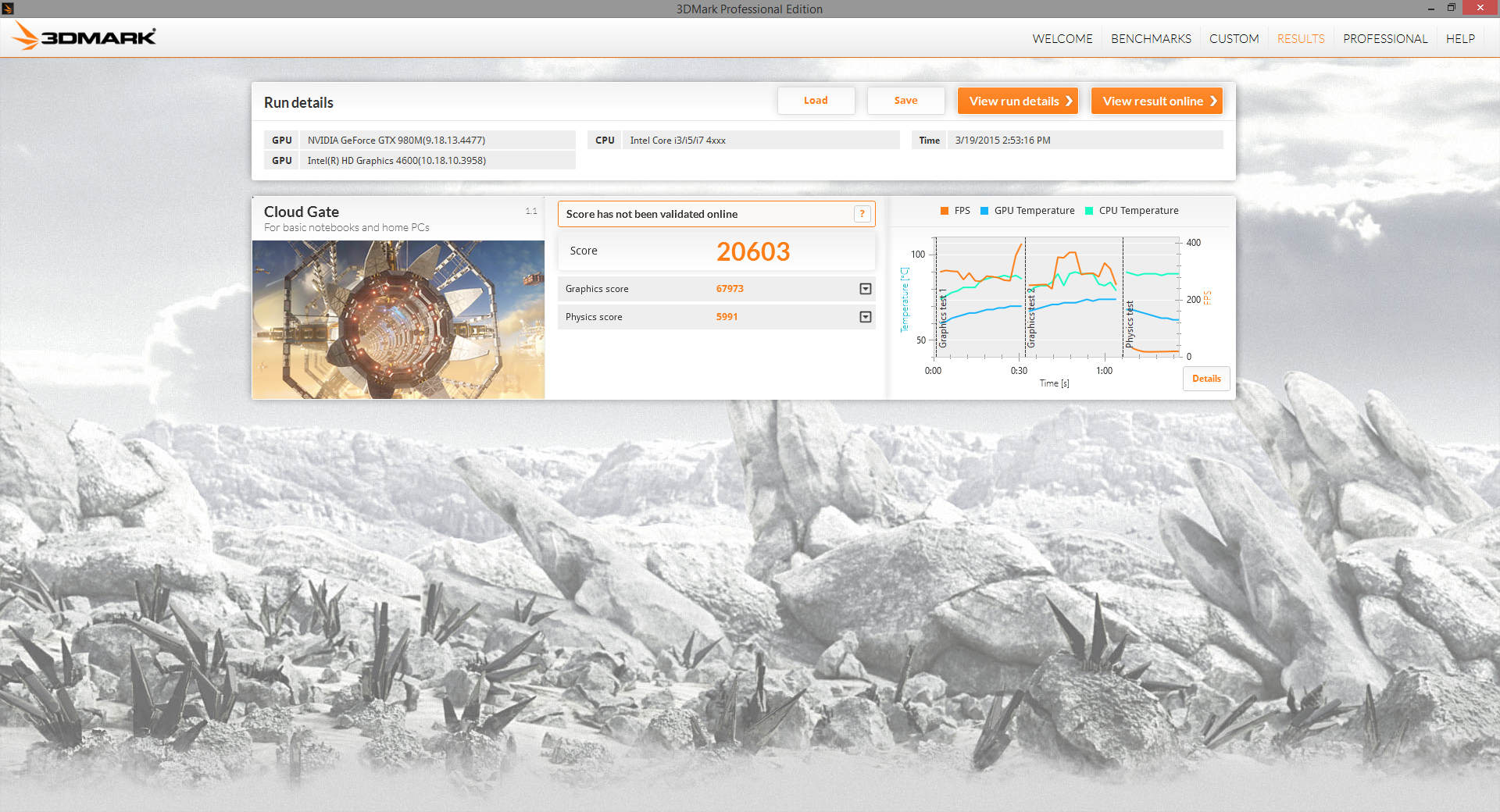Click the GPU Temperature blue legend swatch

984,211
